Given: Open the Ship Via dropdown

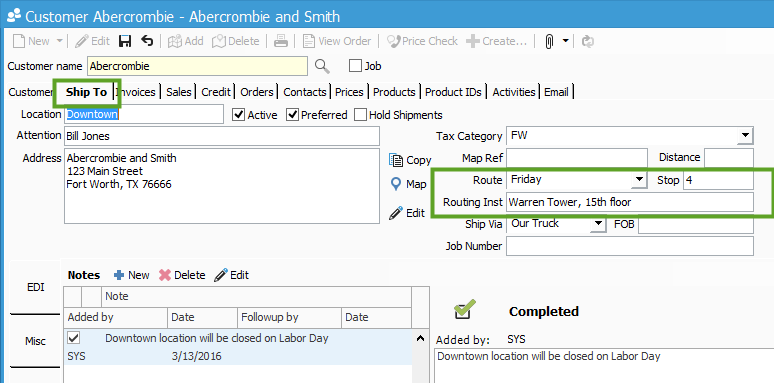Looking at the screenshot, I should click(598, 224).
